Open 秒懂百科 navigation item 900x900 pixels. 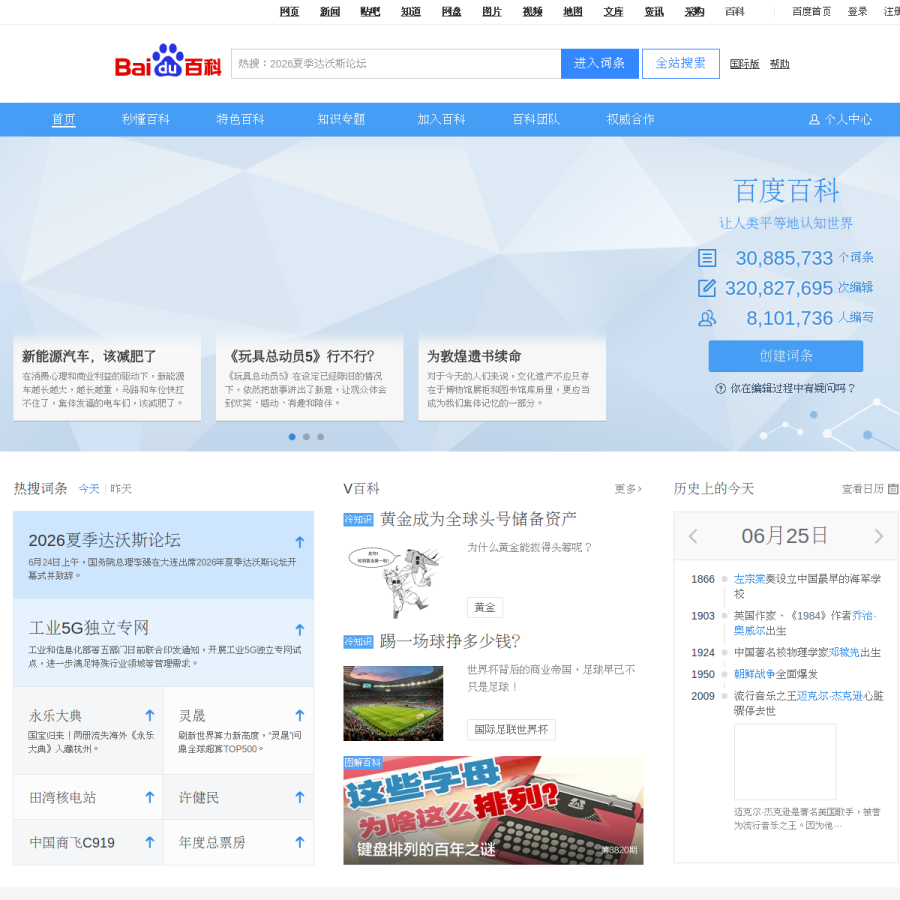click(x=146, y=119)
